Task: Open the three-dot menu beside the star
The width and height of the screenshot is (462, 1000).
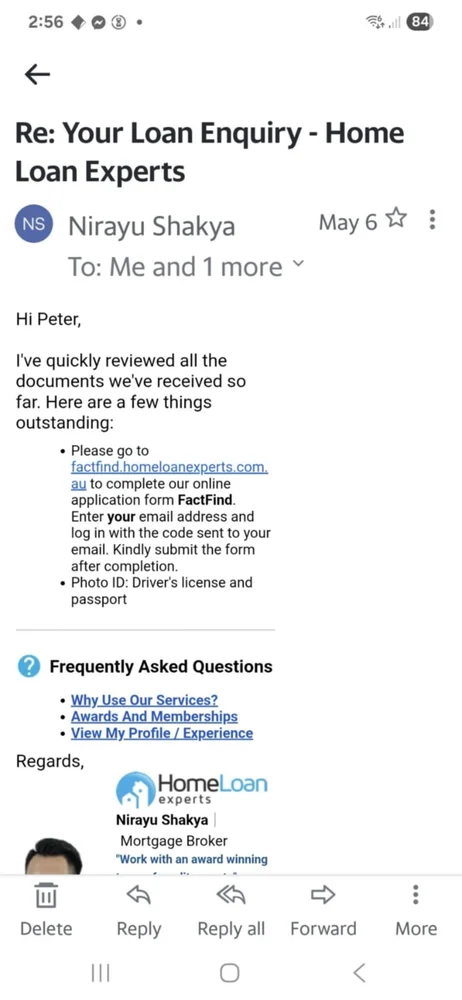Action: point(433,220)
